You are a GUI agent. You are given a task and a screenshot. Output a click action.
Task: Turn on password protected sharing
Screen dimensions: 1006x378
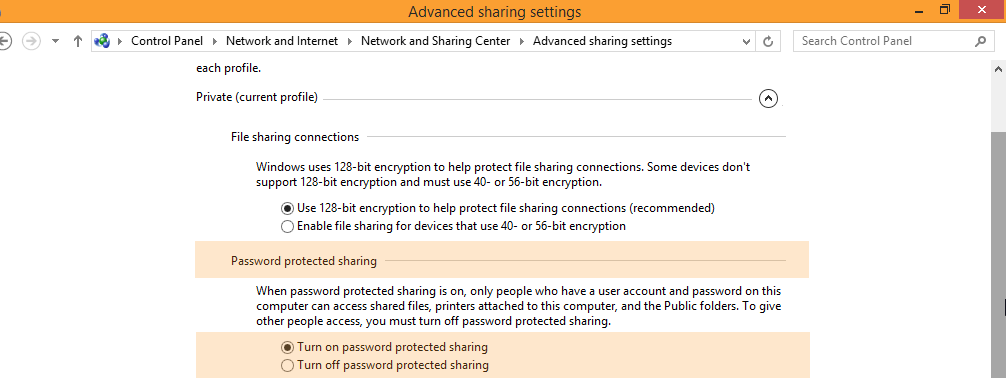click(x=287, y=347)
